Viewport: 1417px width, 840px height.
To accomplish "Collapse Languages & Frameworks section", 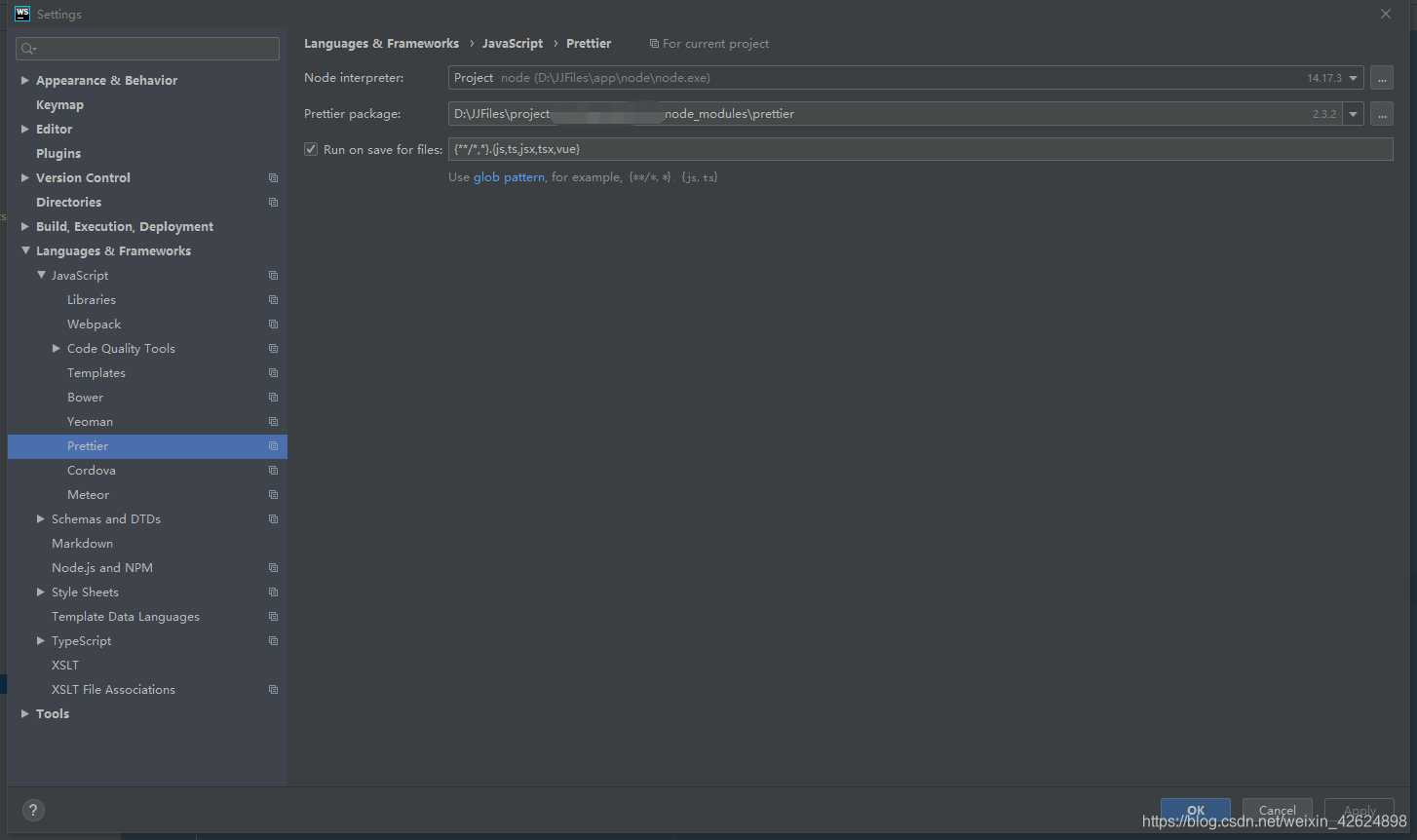I will [x=25, y=250].
